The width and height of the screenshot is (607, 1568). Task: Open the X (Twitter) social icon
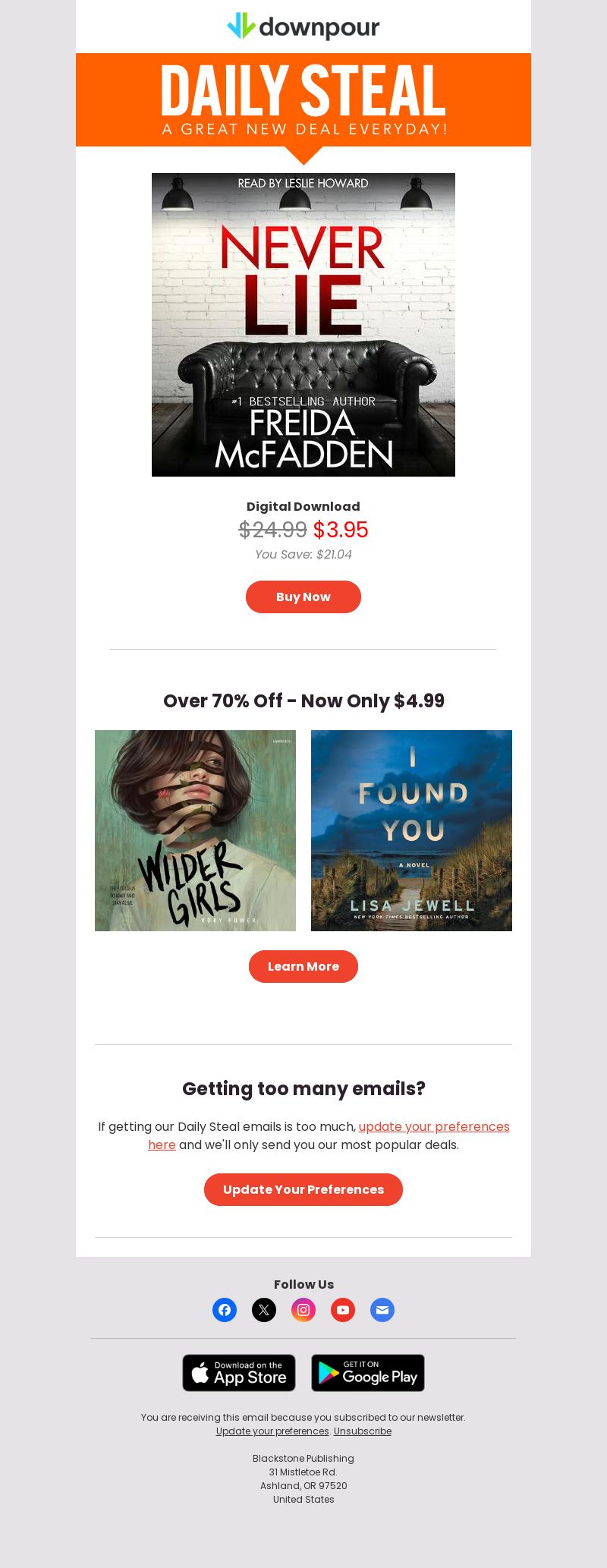pyautogui.click(x=264, y=1310)
